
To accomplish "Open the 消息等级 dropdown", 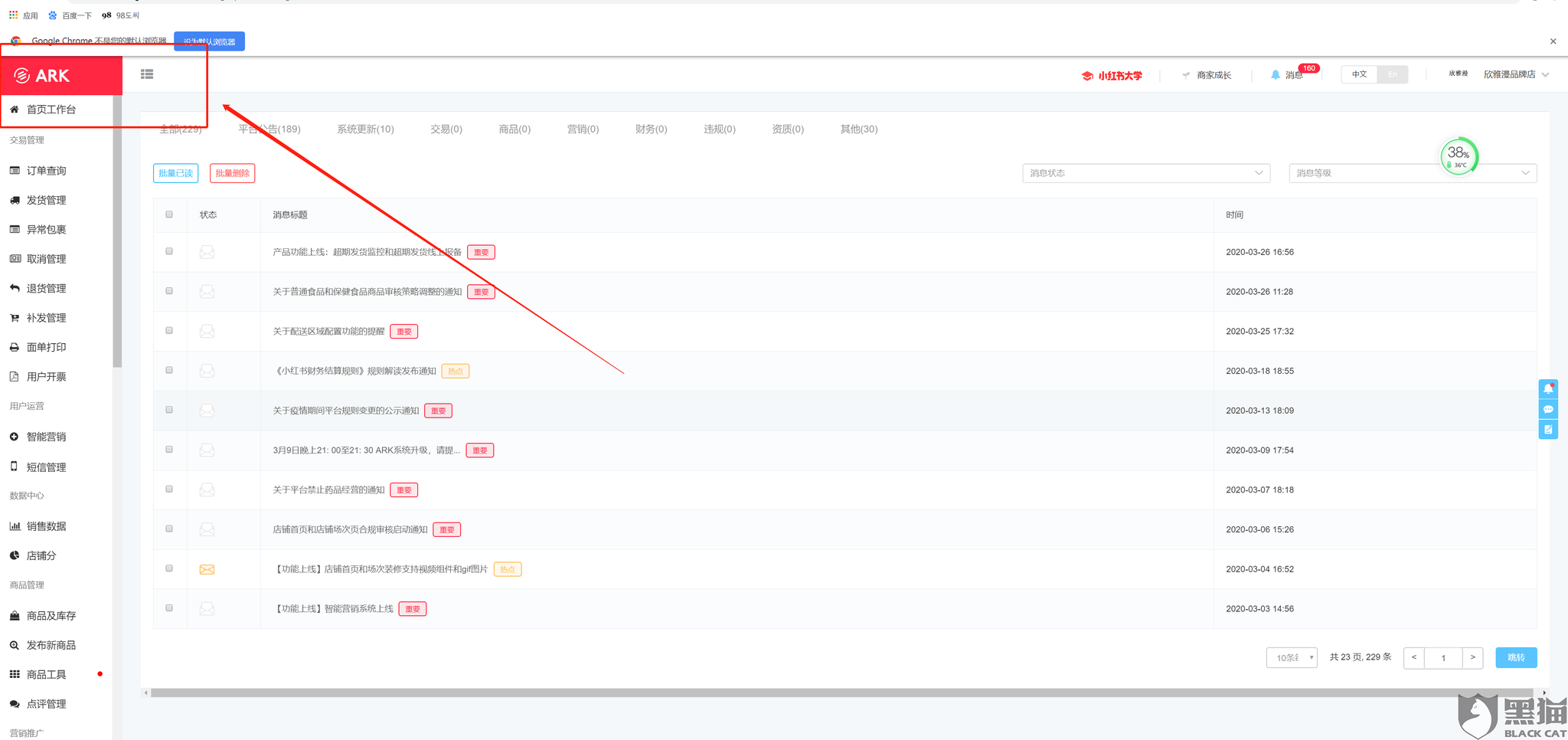I will [1413, 173].
